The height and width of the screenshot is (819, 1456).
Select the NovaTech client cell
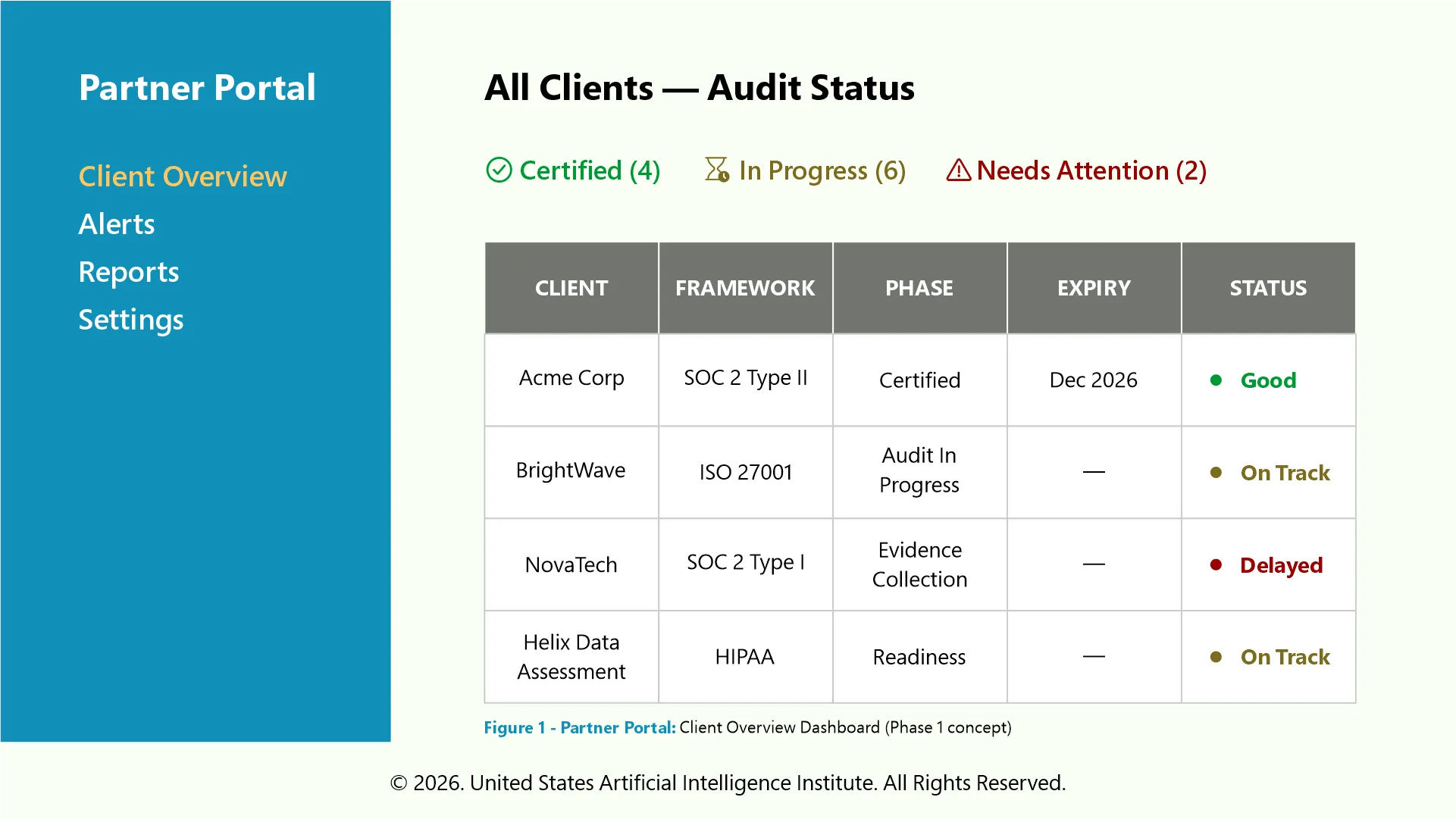tap(571, 564)
